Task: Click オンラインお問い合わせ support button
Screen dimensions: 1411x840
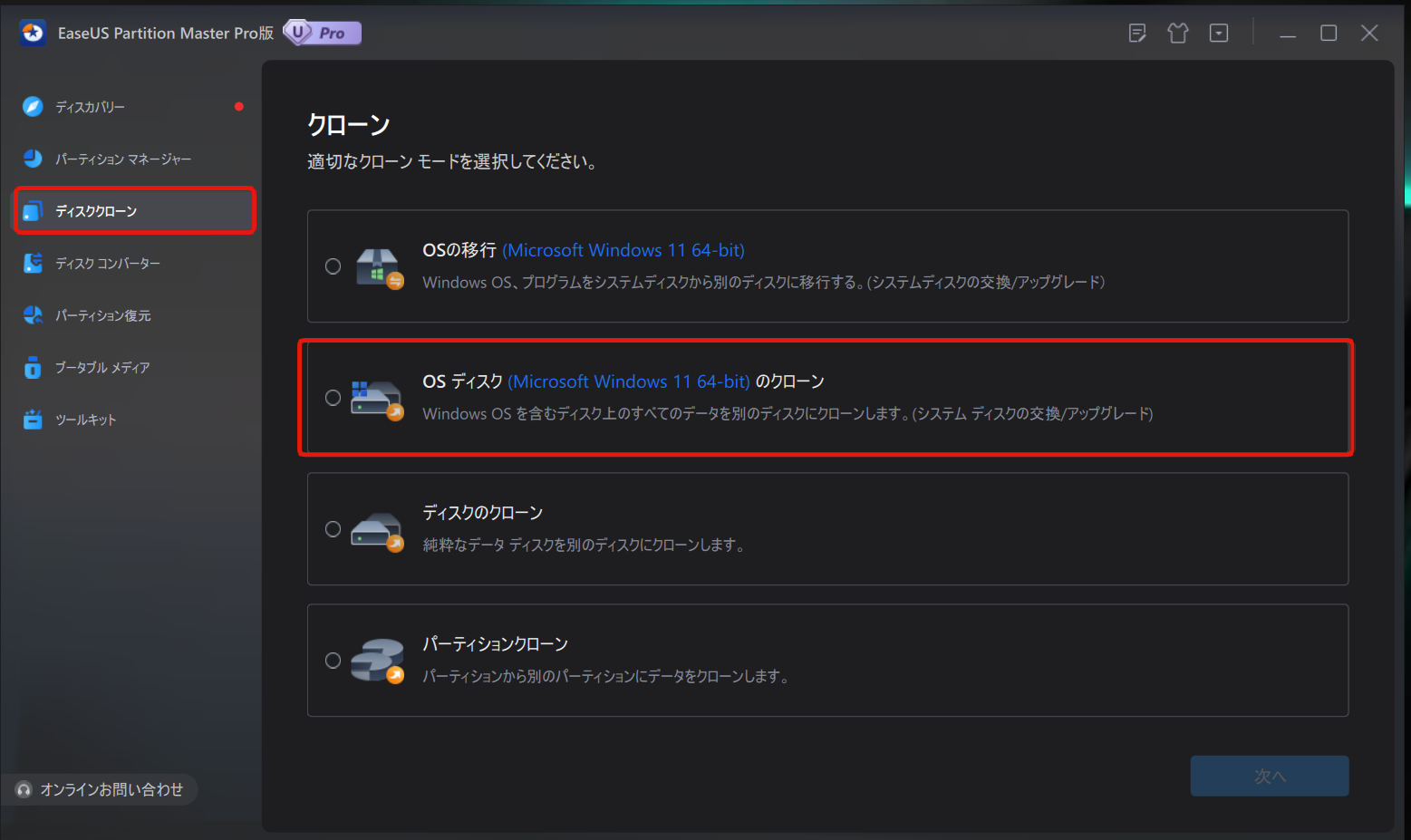Action: (x=100, y=790)
